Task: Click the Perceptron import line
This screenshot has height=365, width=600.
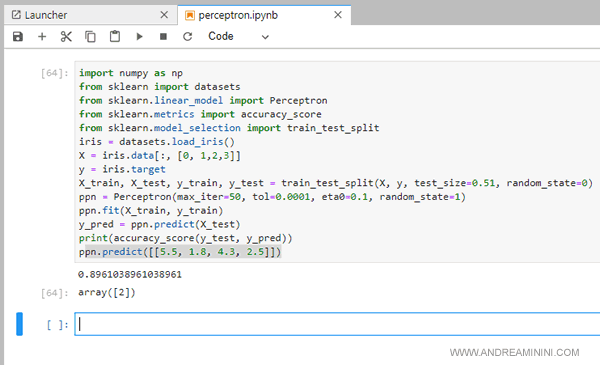Action: 203,101
